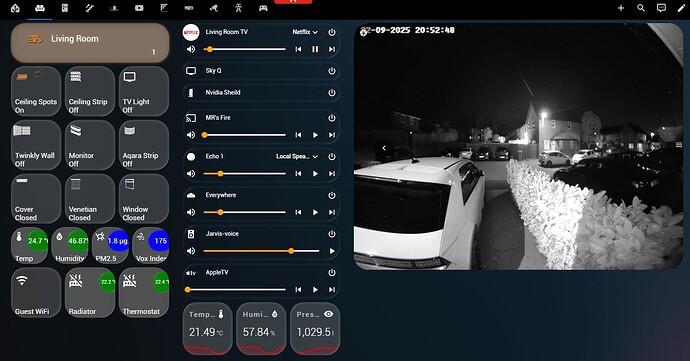Toggle the Guest WiFi tile
690x361 pixels.
[x=36, y=292]
